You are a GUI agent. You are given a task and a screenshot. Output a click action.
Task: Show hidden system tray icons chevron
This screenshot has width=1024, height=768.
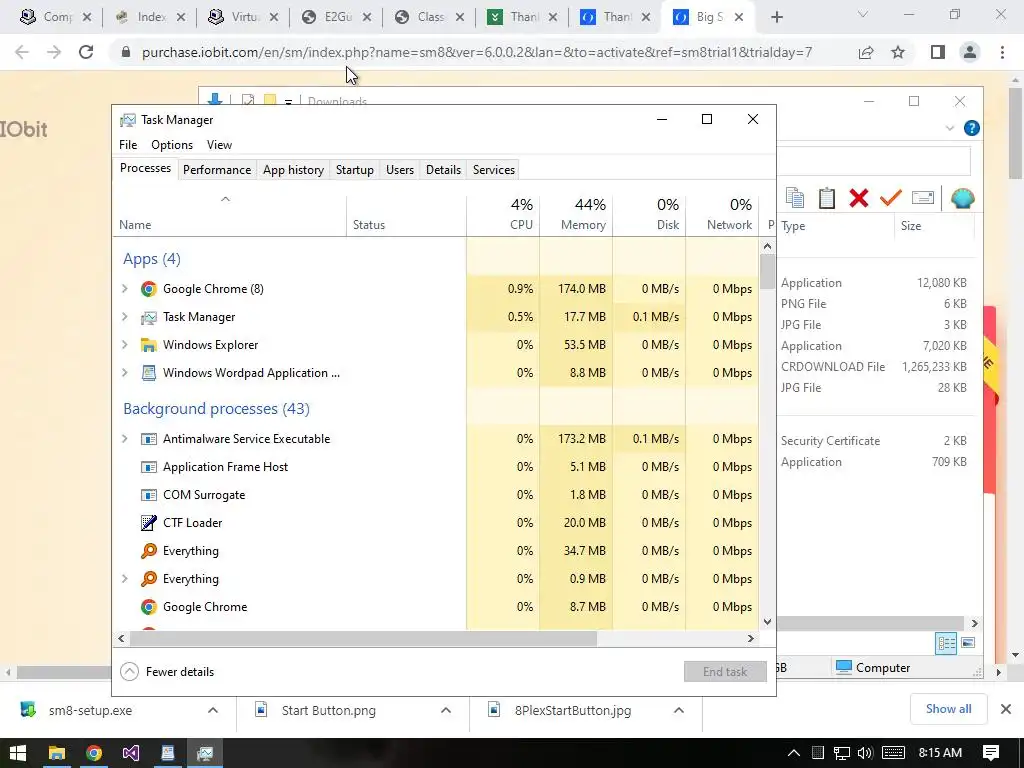[x=793, y=753]
